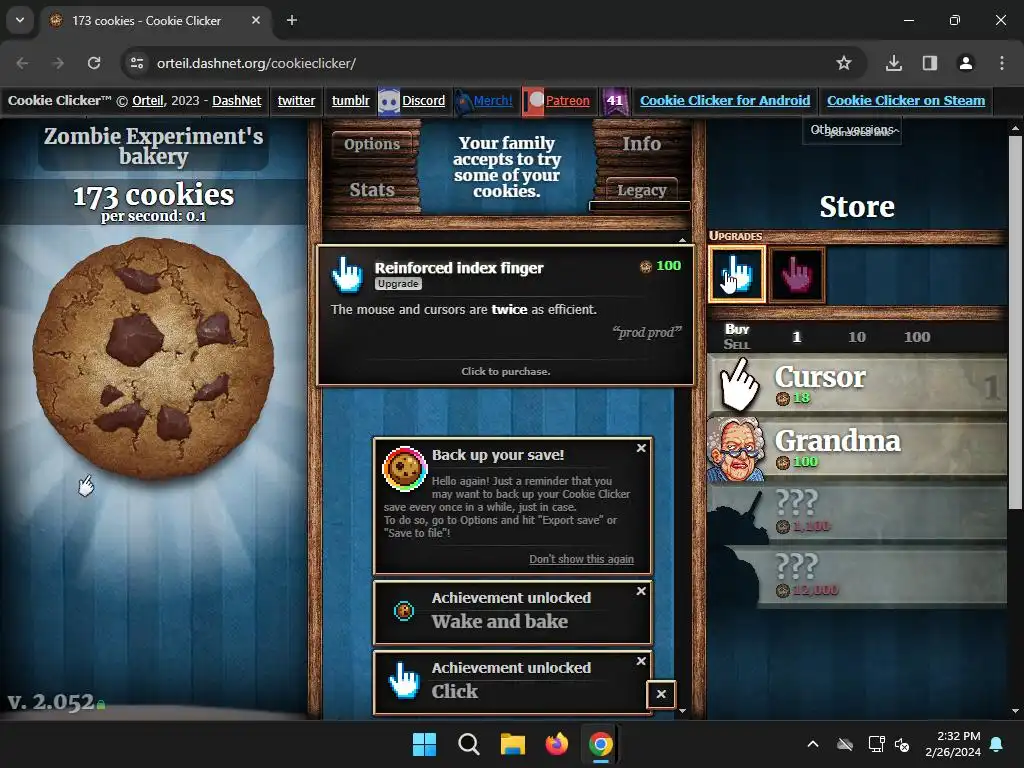Open the Chrome three-dot menu
Viewport: 1024px width, 768px height.
[1002, 63]
